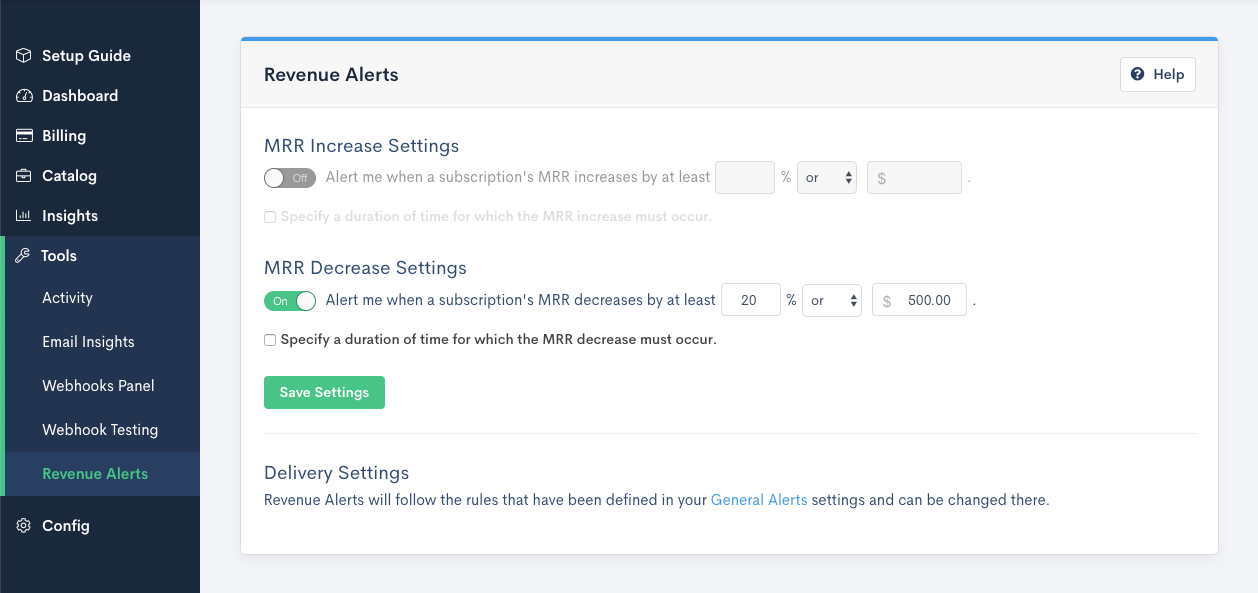Follow the General Alerts link
The height and width of the screenshot is (593, 1258).
click(758, 500)
